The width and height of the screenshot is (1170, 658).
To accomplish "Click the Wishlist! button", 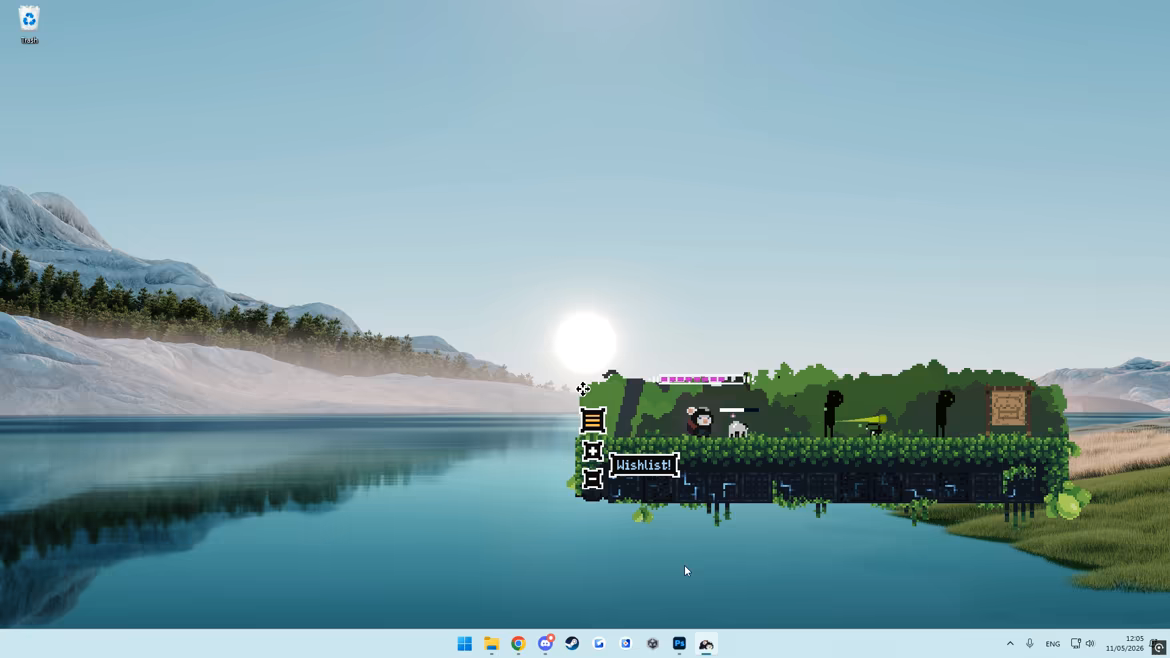I will pos(644,465).
